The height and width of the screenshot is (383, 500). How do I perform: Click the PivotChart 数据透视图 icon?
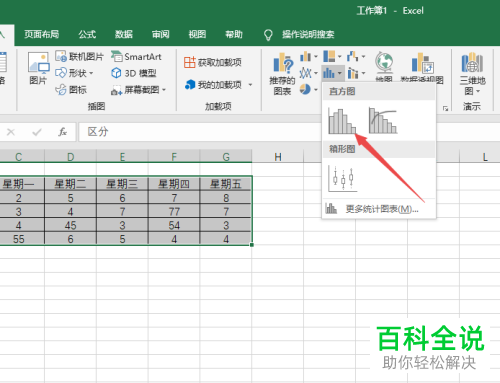(422, 63)
